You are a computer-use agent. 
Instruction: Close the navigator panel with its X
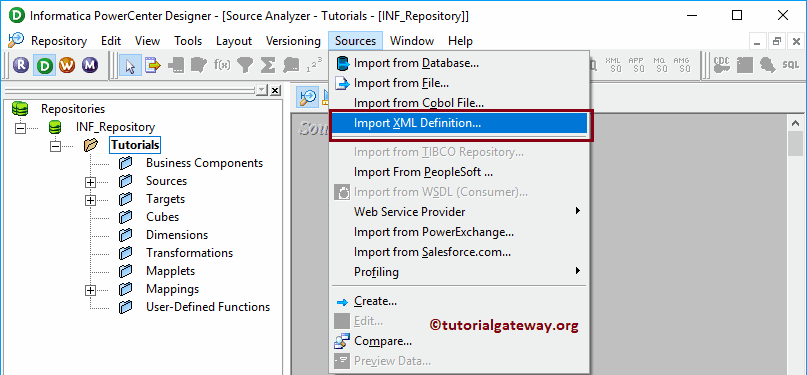point(275,91)
